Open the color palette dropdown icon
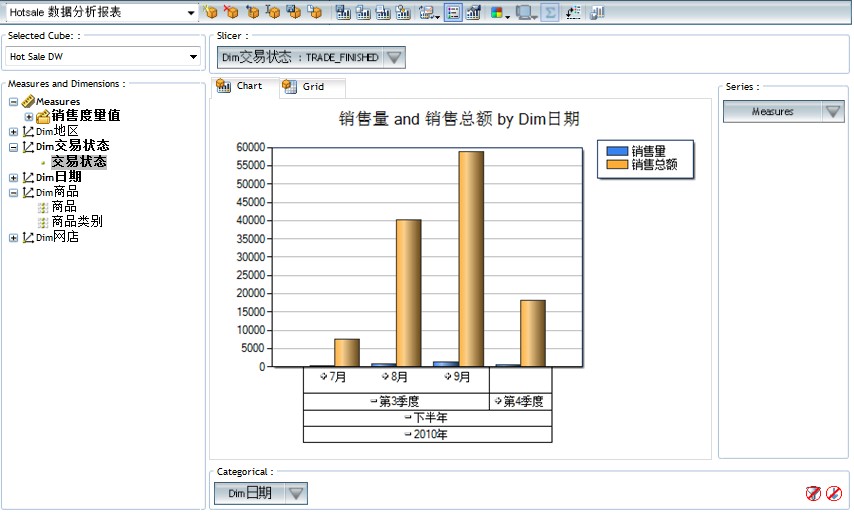This screenshot has height=515, width=854. point(499,13)
